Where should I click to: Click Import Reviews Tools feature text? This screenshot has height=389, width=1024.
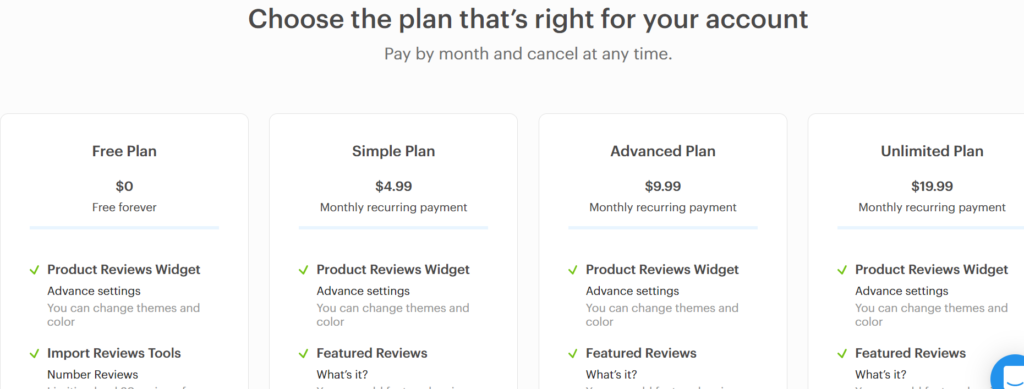coord(114,354)
